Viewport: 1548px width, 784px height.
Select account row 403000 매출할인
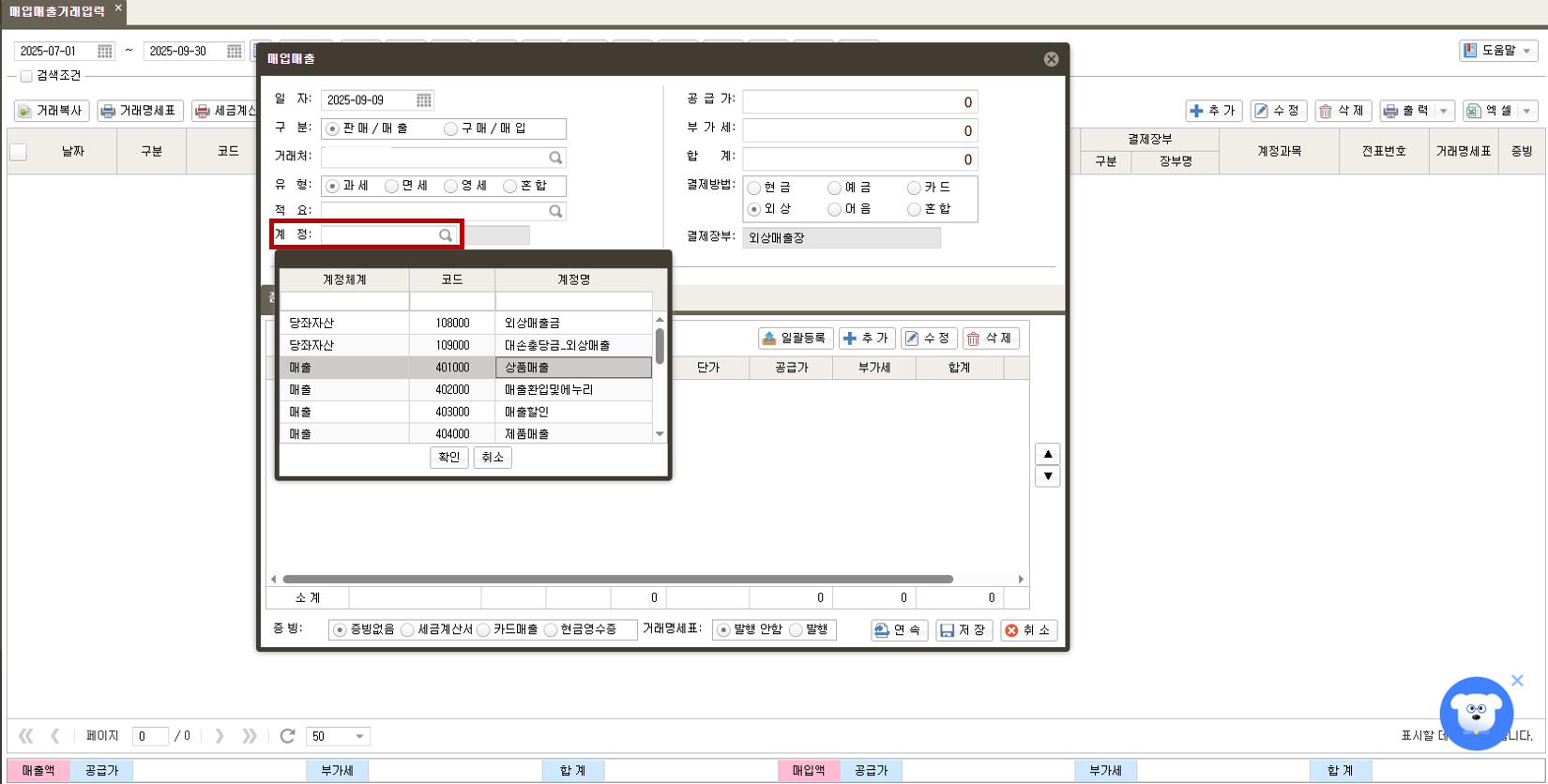coord(466,413)
